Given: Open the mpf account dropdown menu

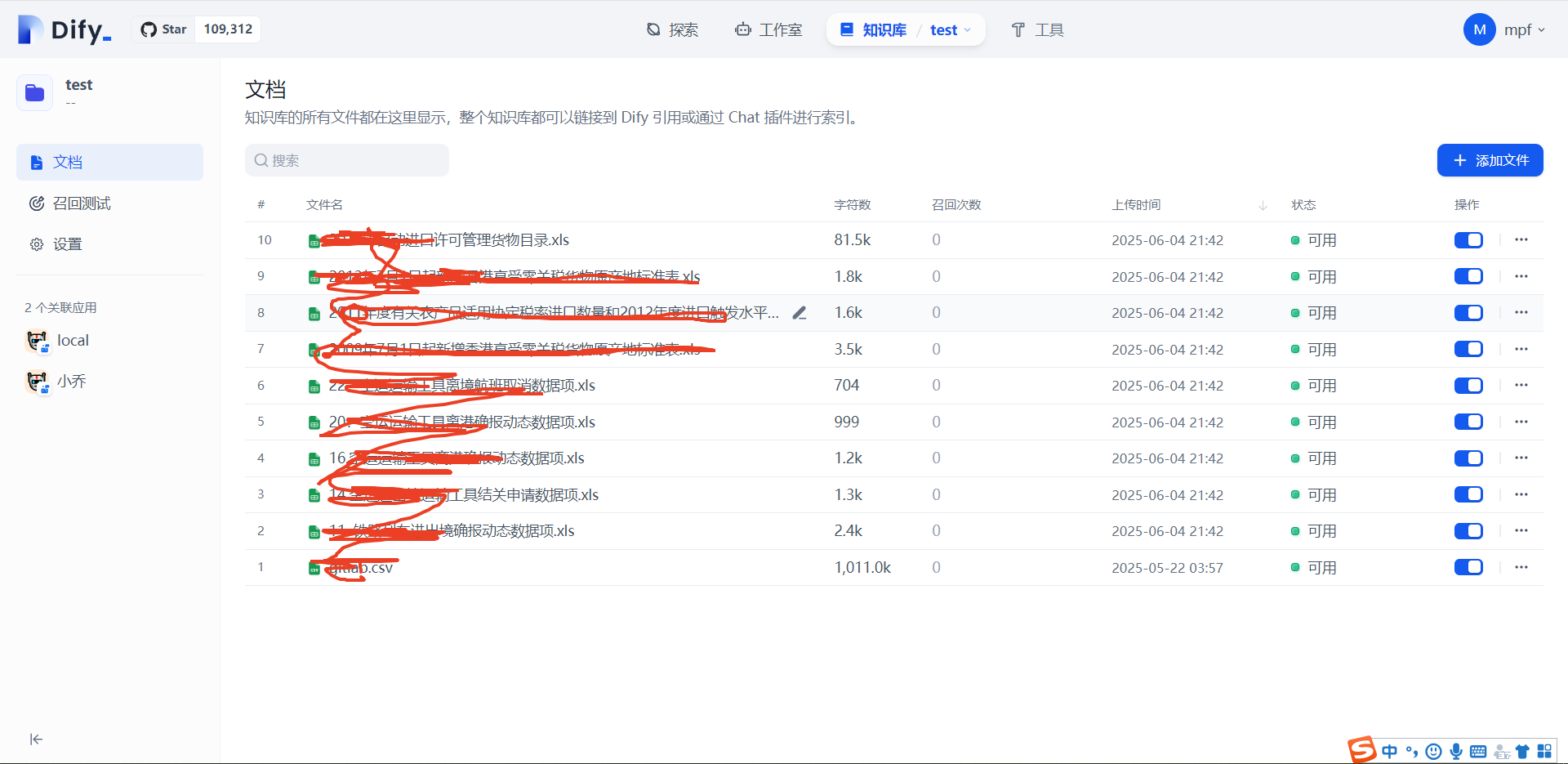Looking at the screenshot, I should (1505, 29).
